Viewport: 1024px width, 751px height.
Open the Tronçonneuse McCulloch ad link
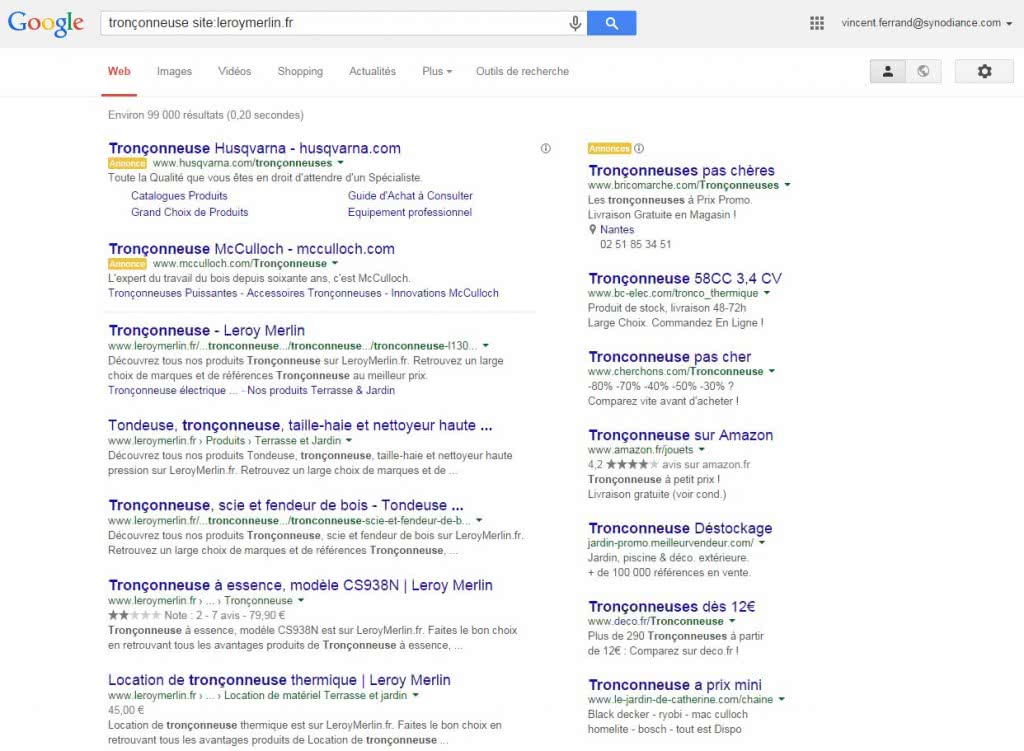tap(251, 249)
